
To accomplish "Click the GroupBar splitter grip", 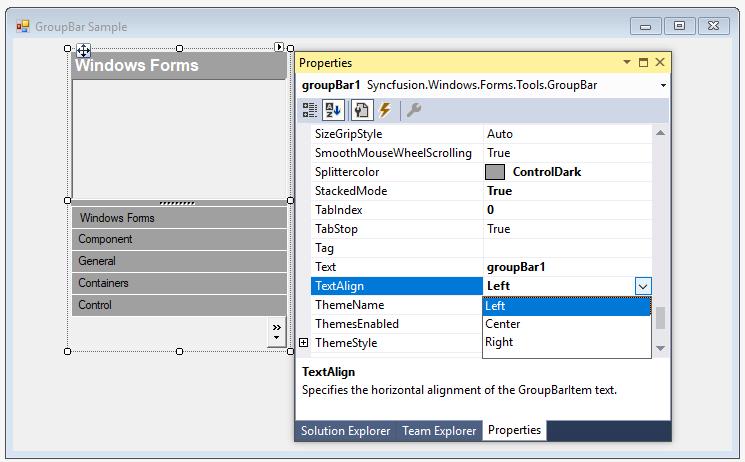I will (177, 203).
